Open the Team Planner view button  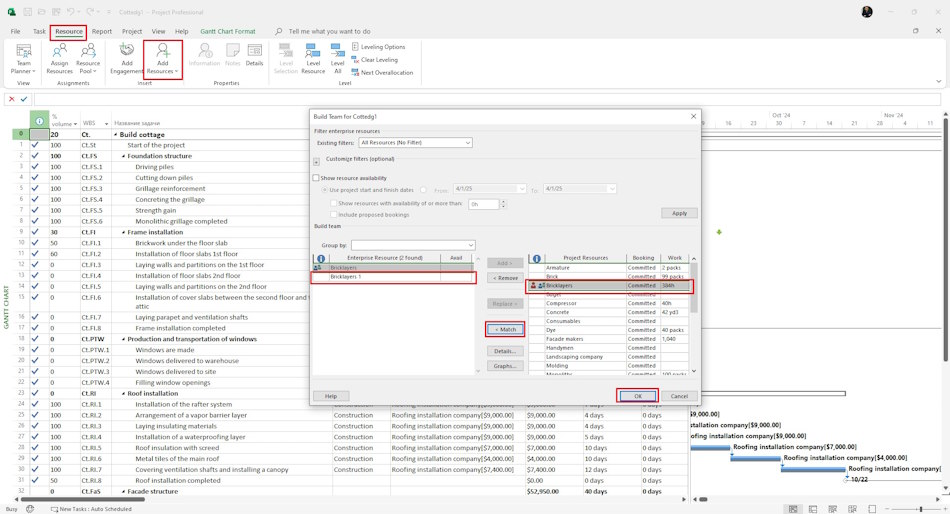[24, 59]
